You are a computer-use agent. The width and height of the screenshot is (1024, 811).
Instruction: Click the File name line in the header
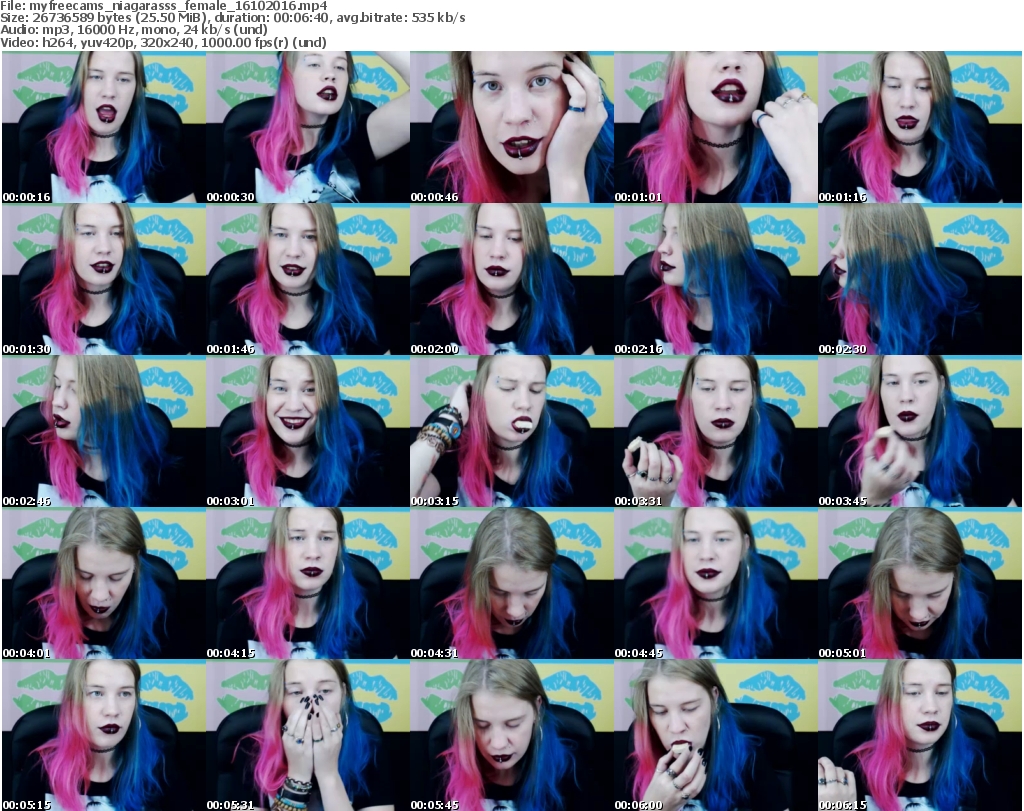pos(165,6)
